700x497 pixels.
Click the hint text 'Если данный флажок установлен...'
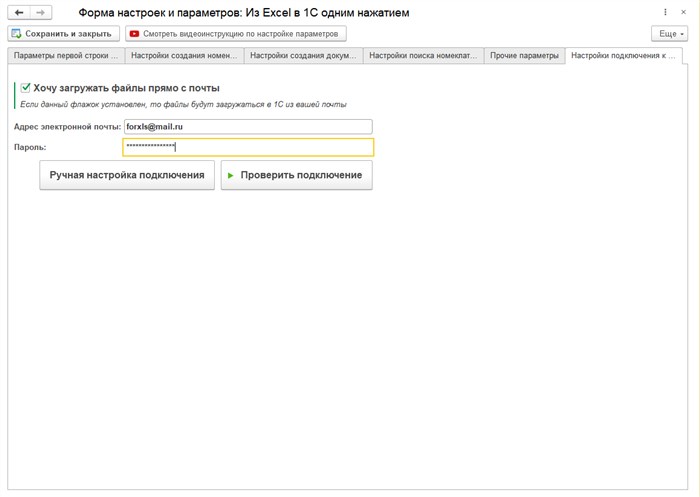(183, 104)
